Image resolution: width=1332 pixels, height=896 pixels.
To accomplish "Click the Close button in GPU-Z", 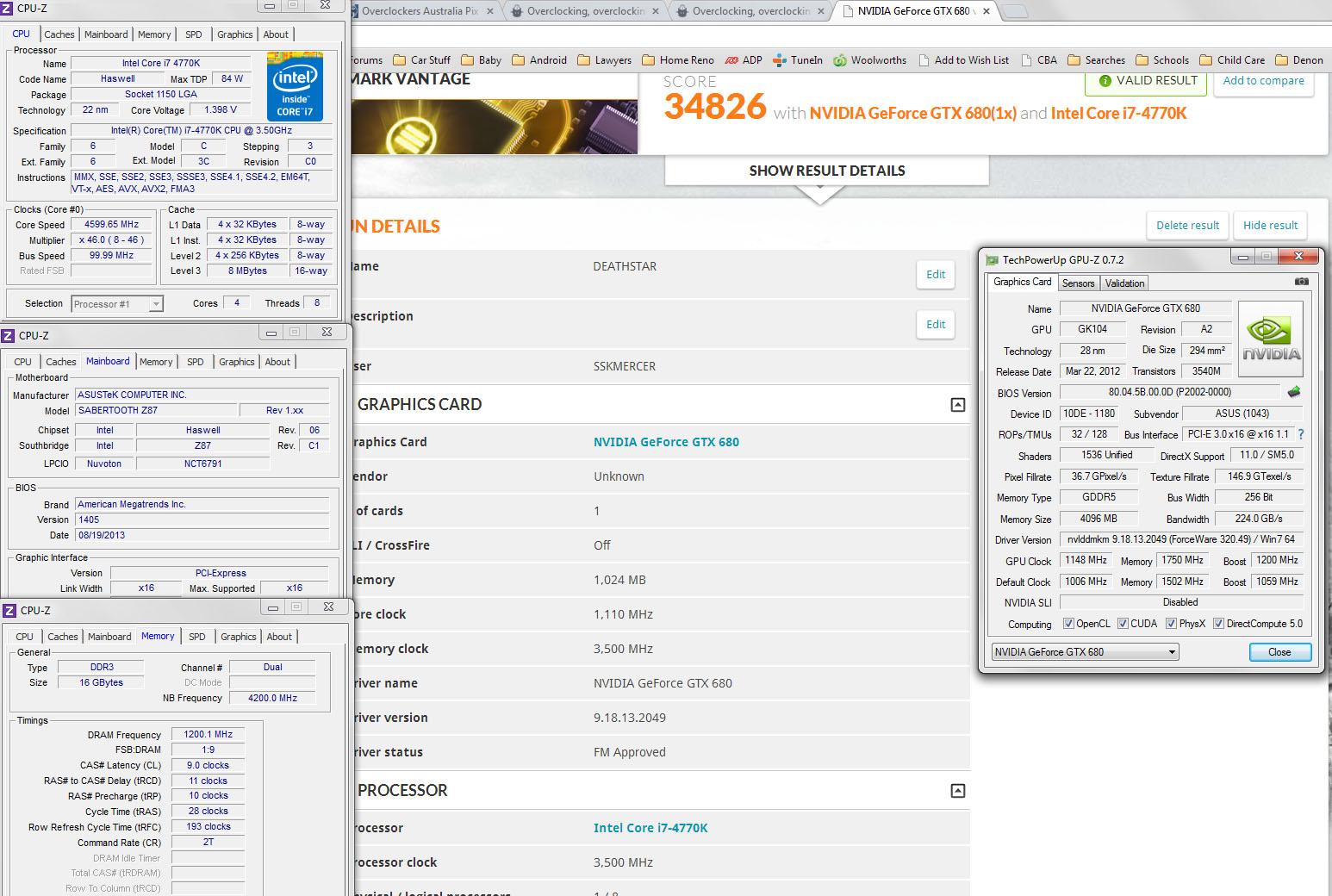I will tap(1279, 652).
